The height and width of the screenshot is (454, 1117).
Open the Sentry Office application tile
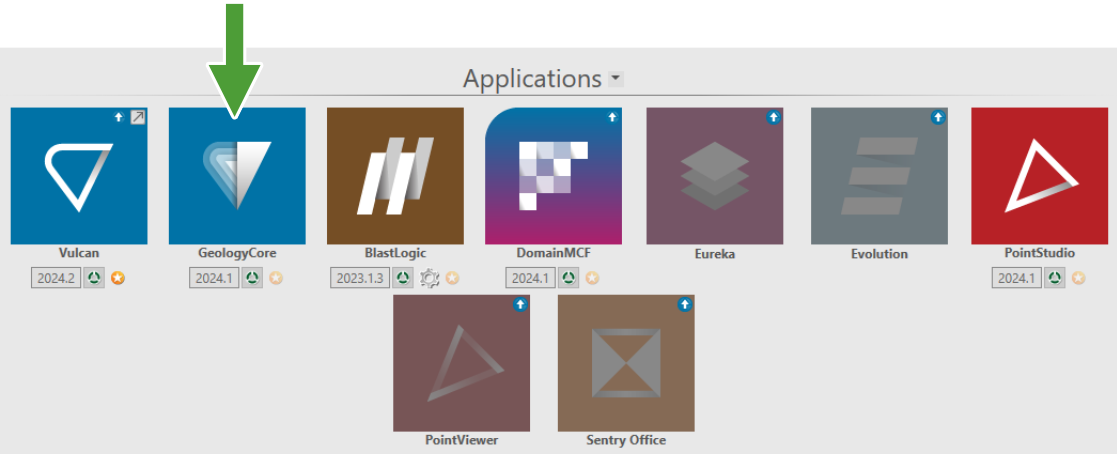(x=626, y=363)
